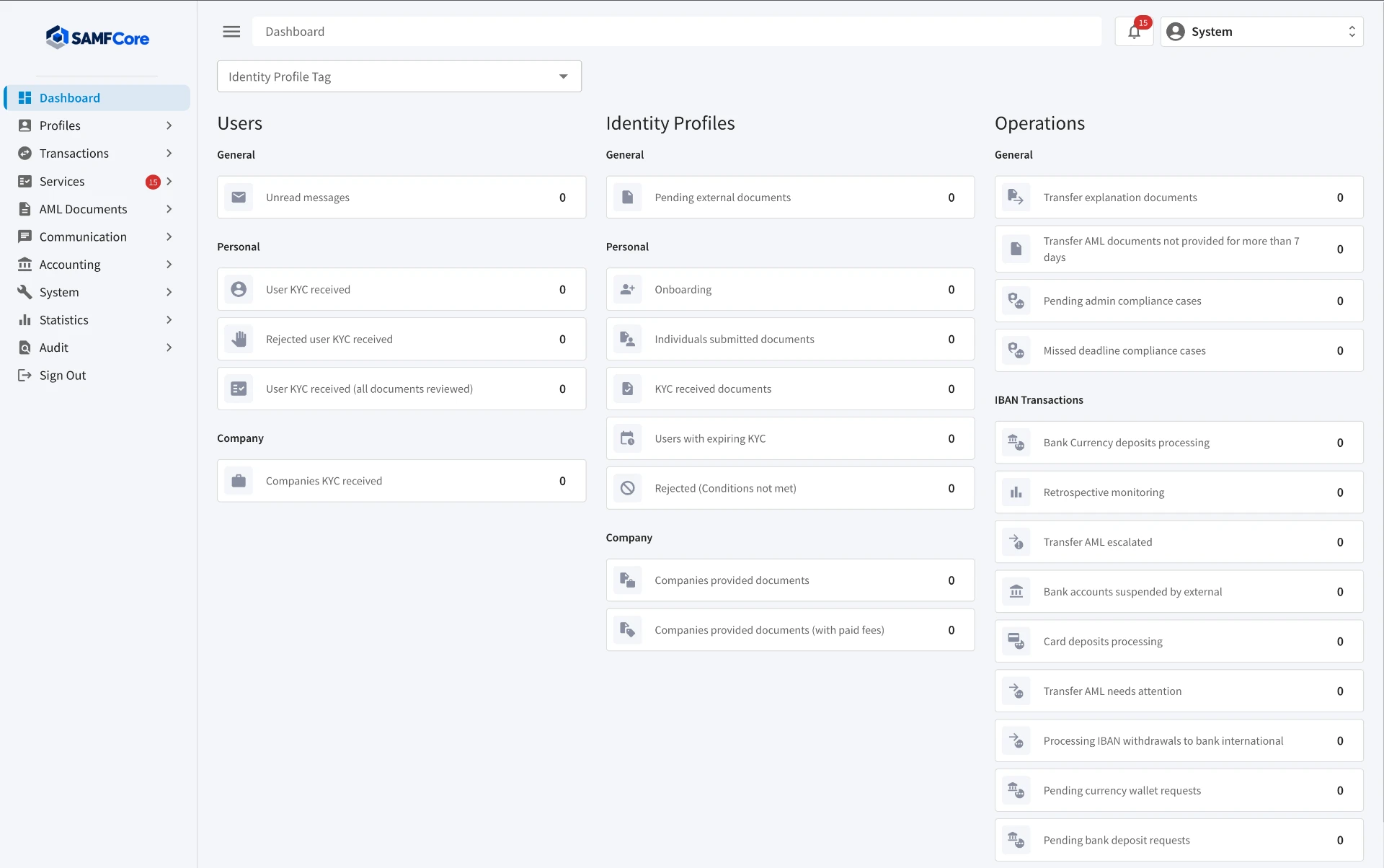Open the notifications bell

tap(1134, 32)
